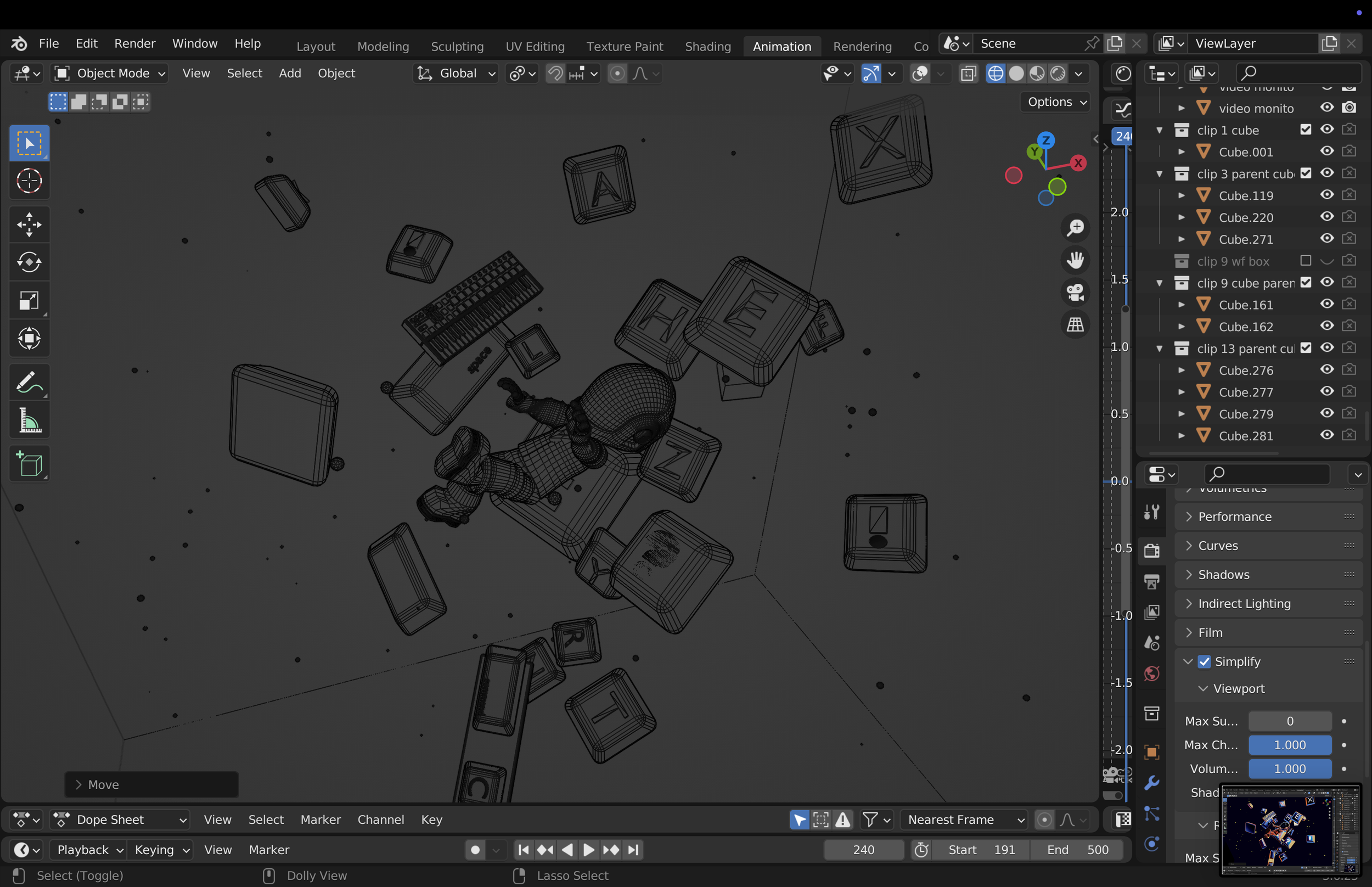
Task: Open the Object Mode dropdown
Action: pos(109,74)
